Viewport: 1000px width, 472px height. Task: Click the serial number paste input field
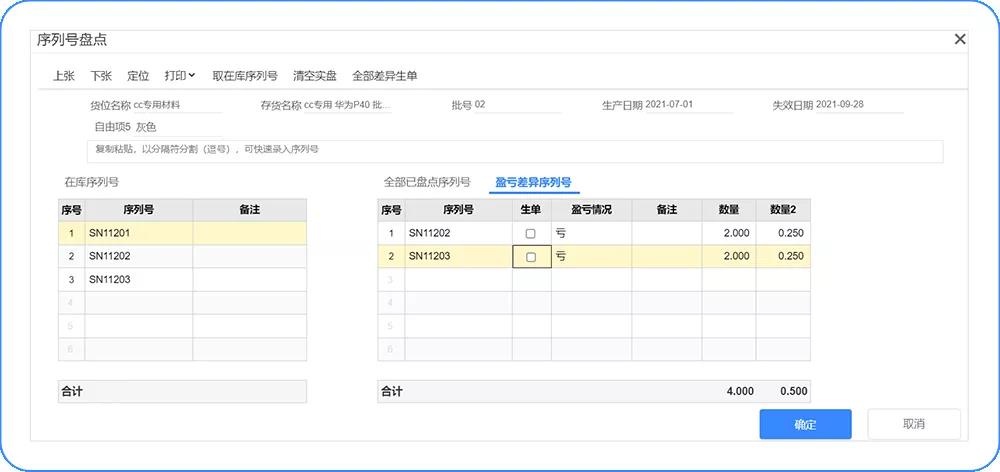(500, 150)
